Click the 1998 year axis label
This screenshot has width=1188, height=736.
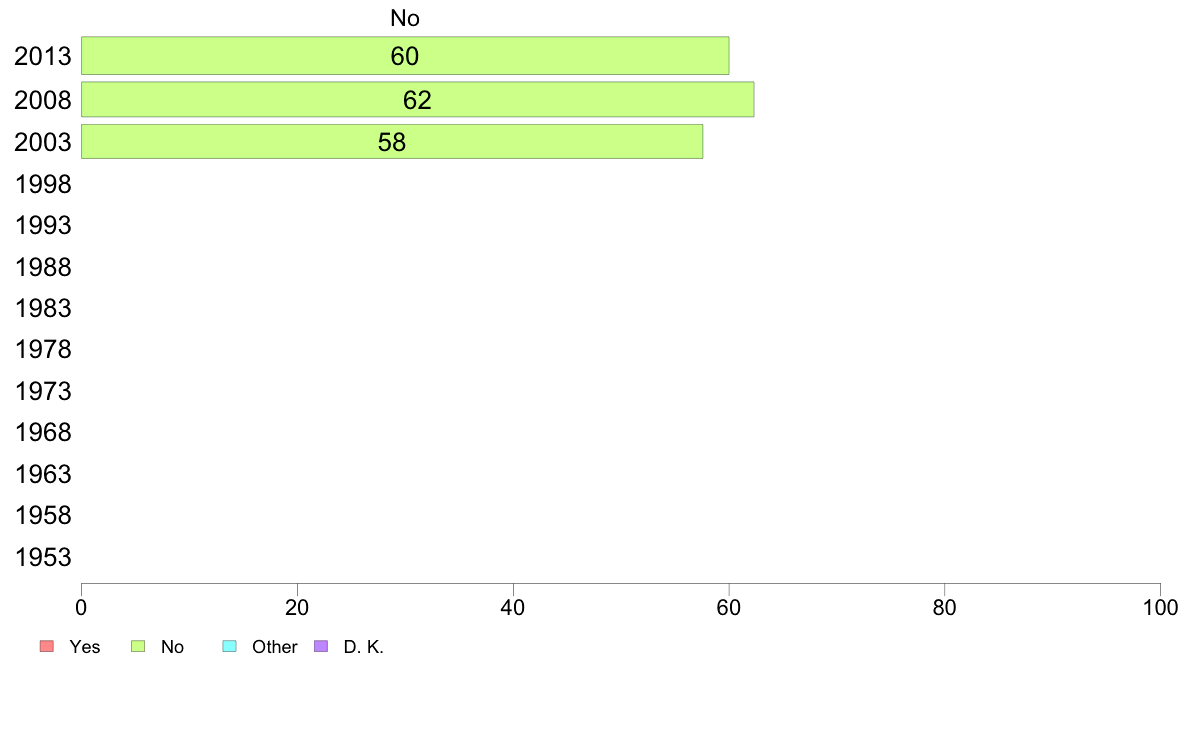42,184
